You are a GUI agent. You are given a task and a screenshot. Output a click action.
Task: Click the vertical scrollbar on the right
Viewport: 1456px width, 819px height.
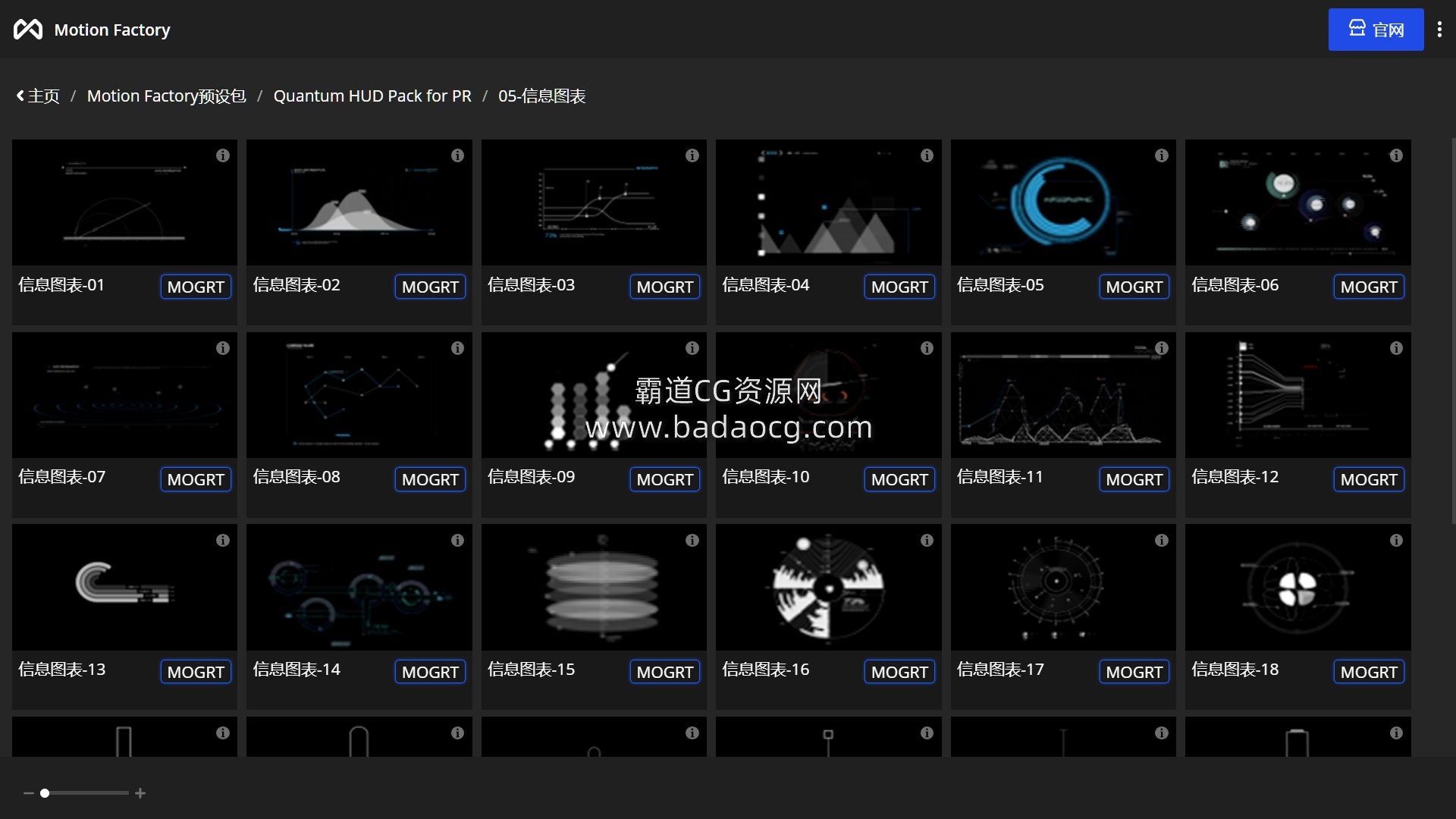(1452, 330)
